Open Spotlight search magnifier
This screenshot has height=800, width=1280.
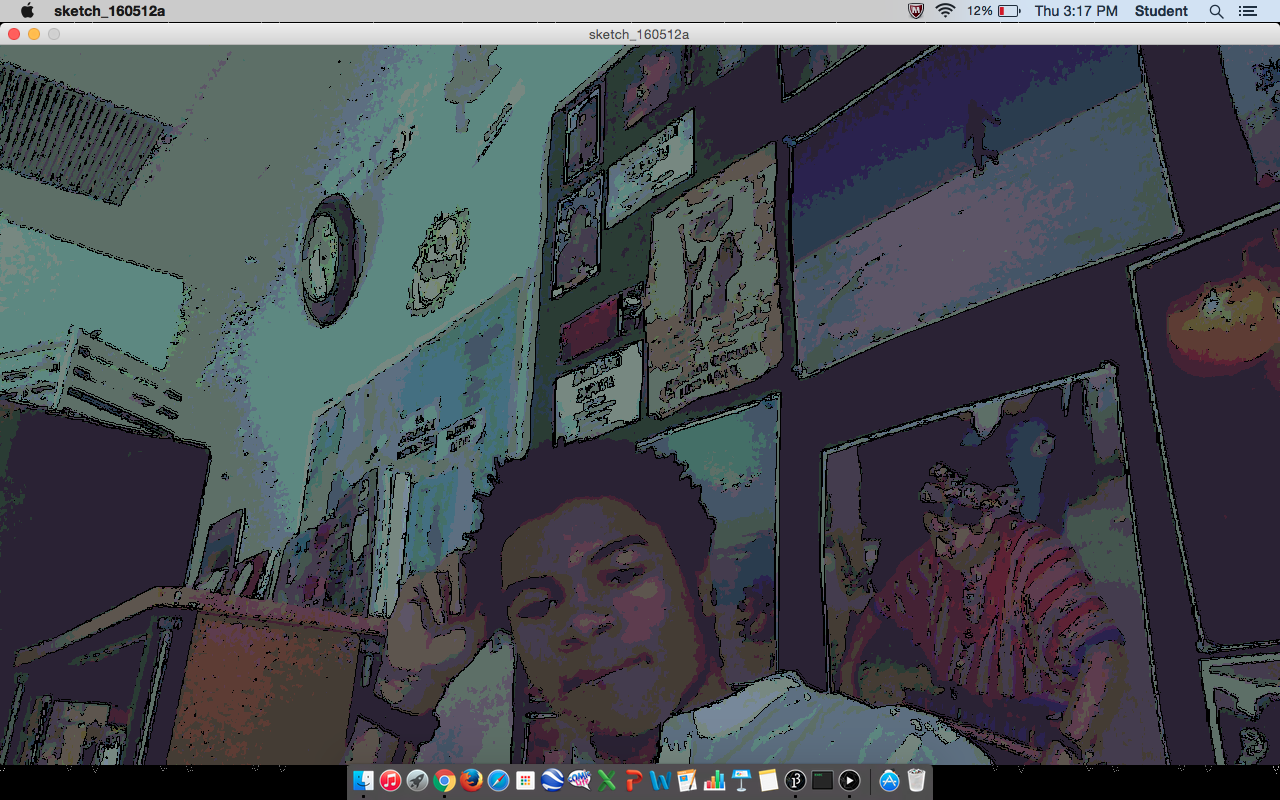[x=1216, y=11]
